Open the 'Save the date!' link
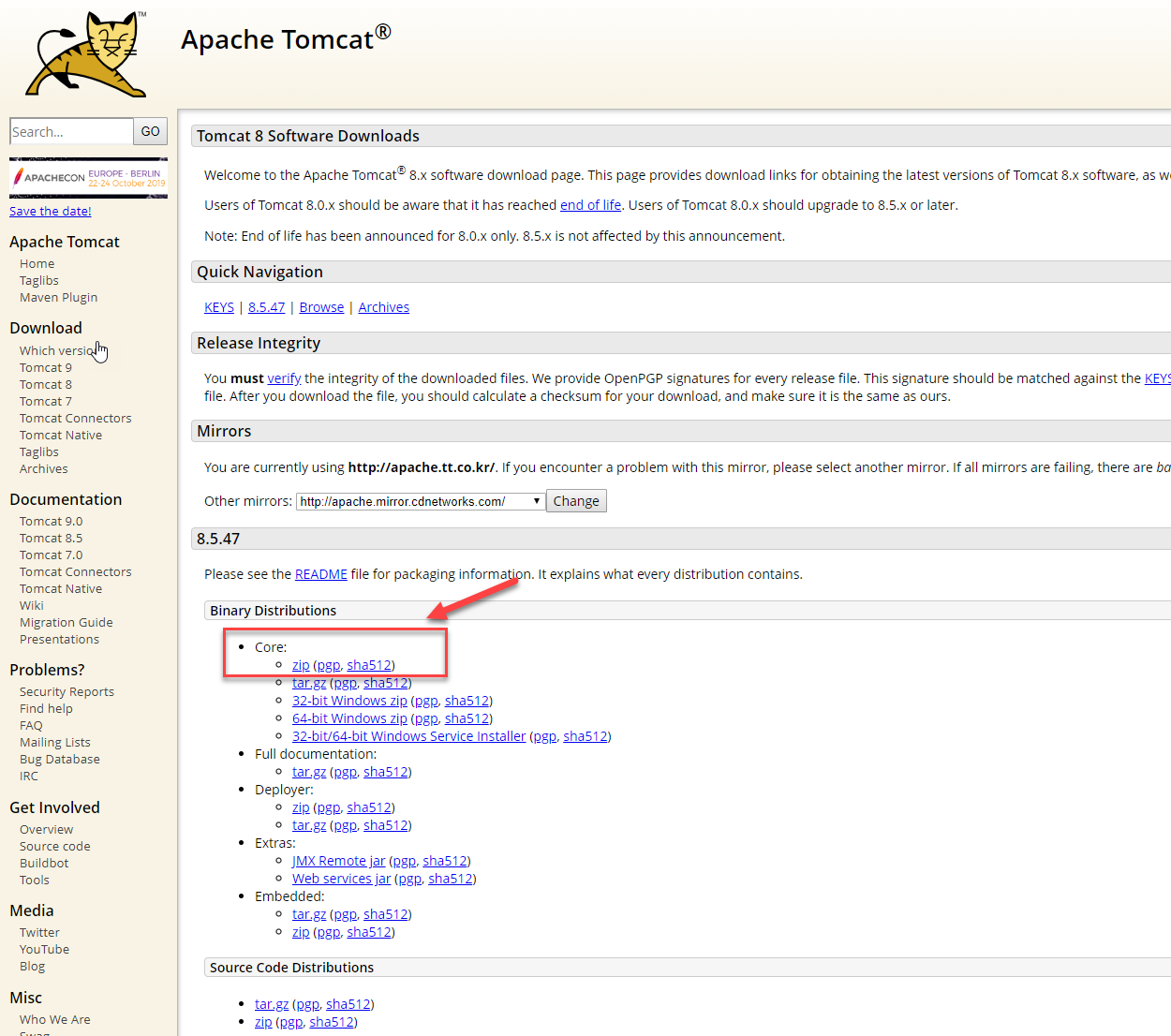Screen dimensions: 1171x1036 coord(51,211)
